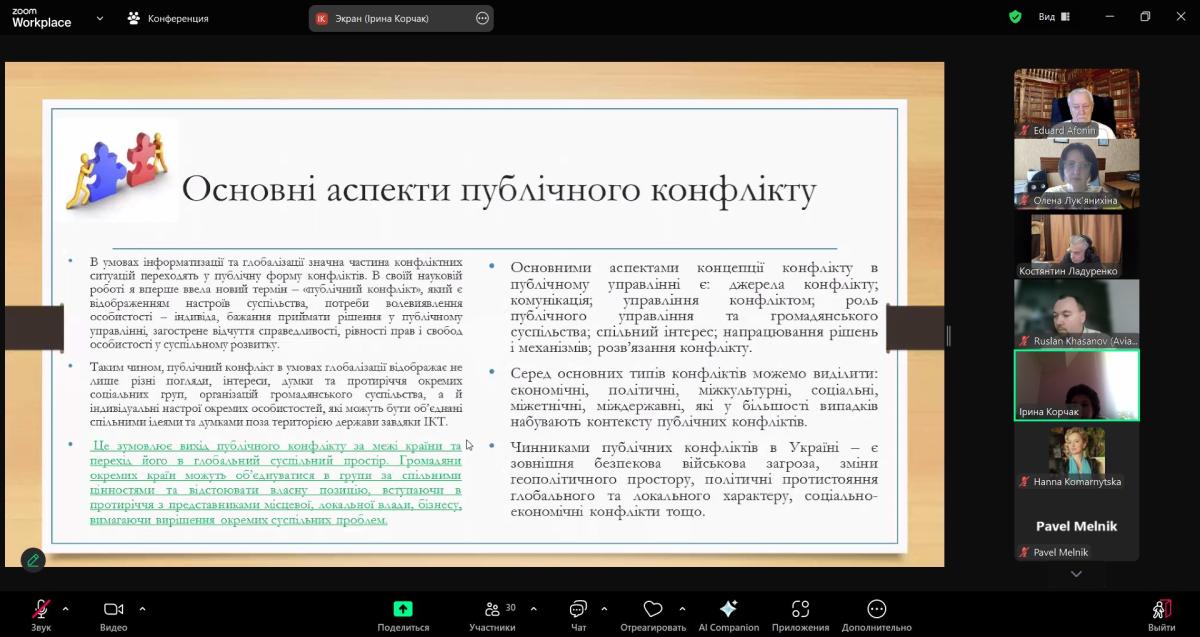Select Eduard Afonin's video thumbnail

tap(1076, 103)
